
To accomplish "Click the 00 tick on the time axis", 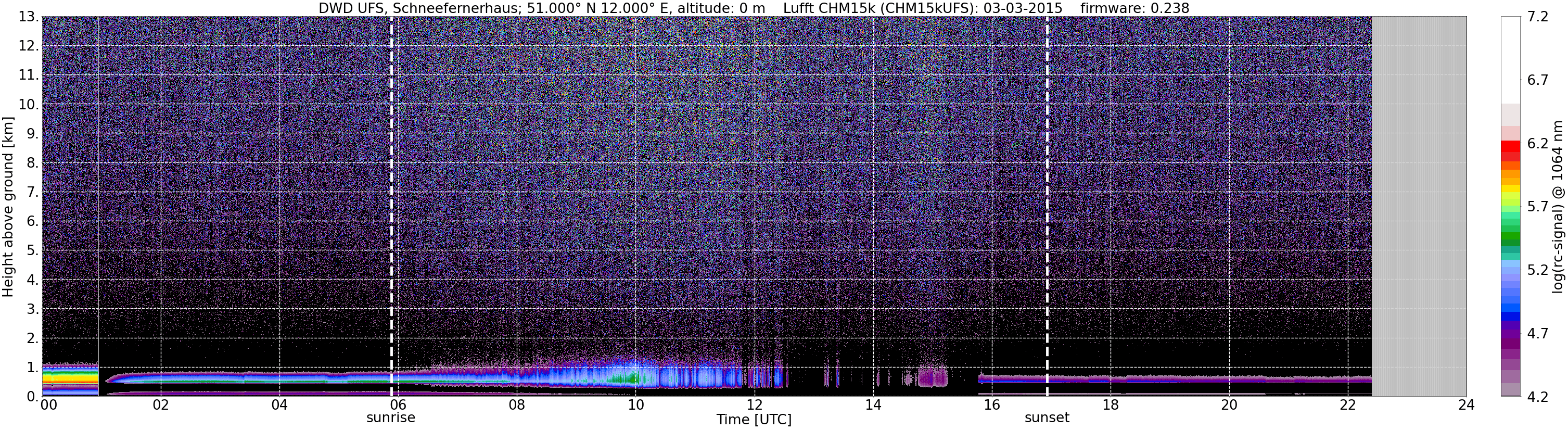I will tap(48, 405).
